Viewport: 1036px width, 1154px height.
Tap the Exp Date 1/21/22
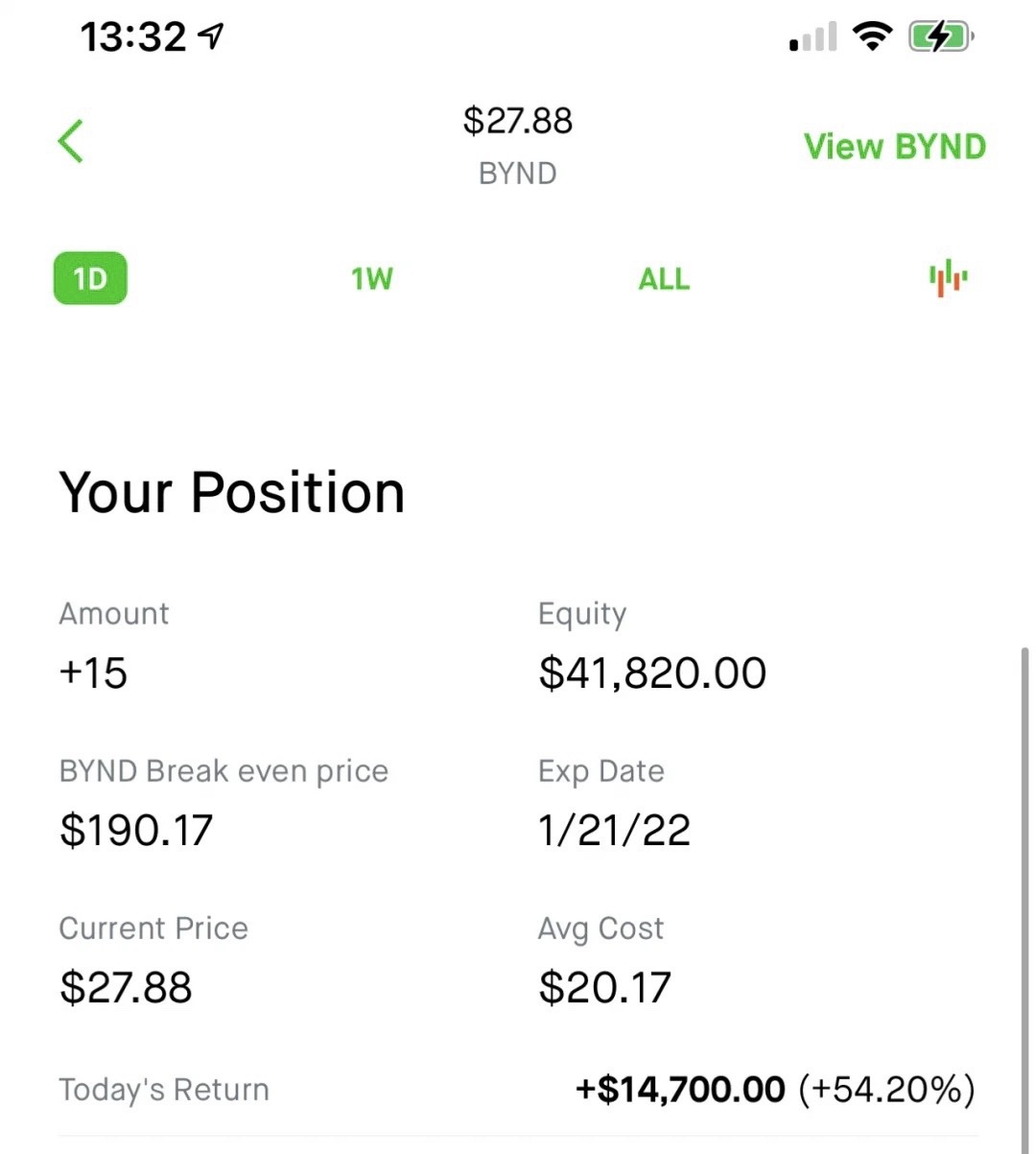614,831
